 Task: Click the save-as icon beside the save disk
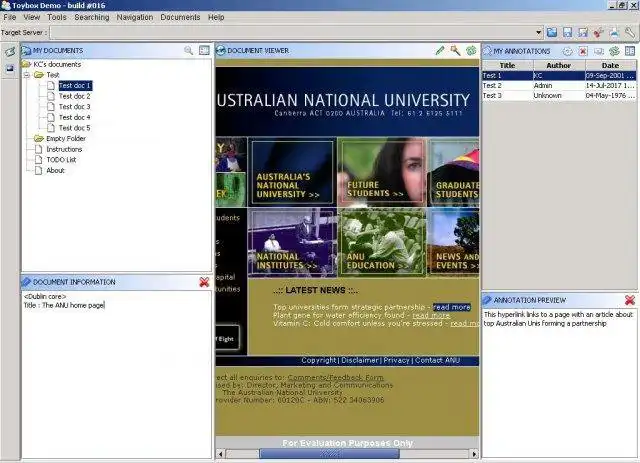[583, 32]
